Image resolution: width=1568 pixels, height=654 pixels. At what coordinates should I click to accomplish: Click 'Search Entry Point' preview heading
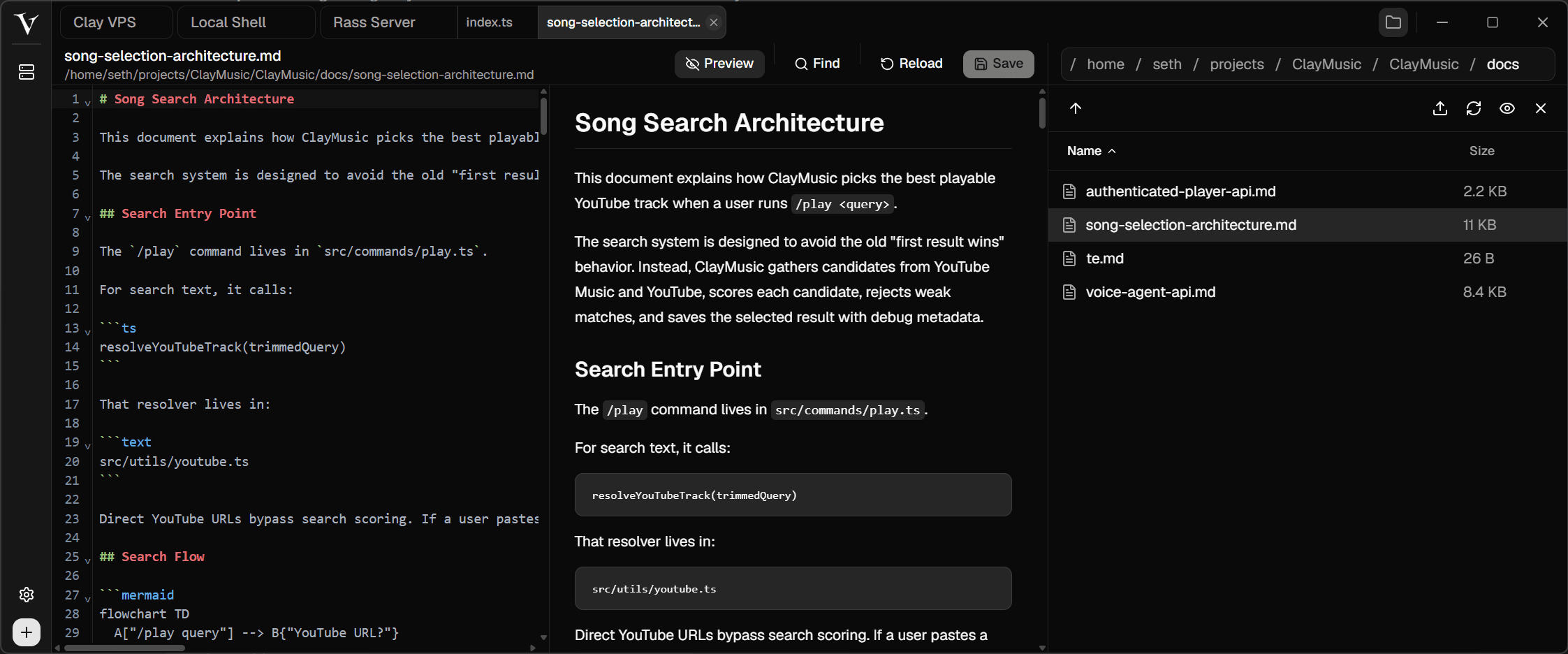point(668,370)
